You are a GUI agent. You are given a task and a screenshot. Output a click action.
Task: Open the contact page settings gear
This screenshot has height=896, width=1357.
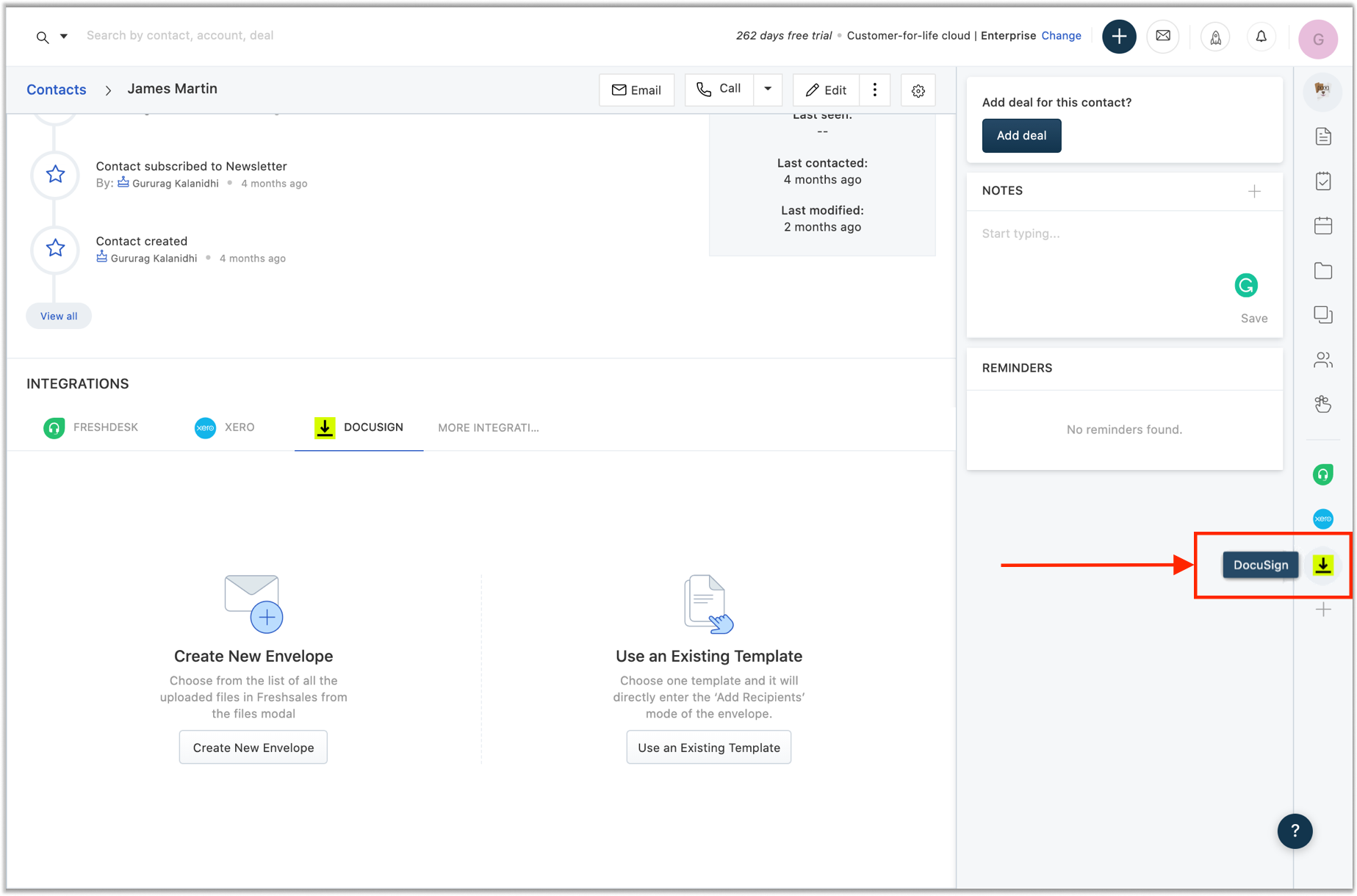pos(918,91)
